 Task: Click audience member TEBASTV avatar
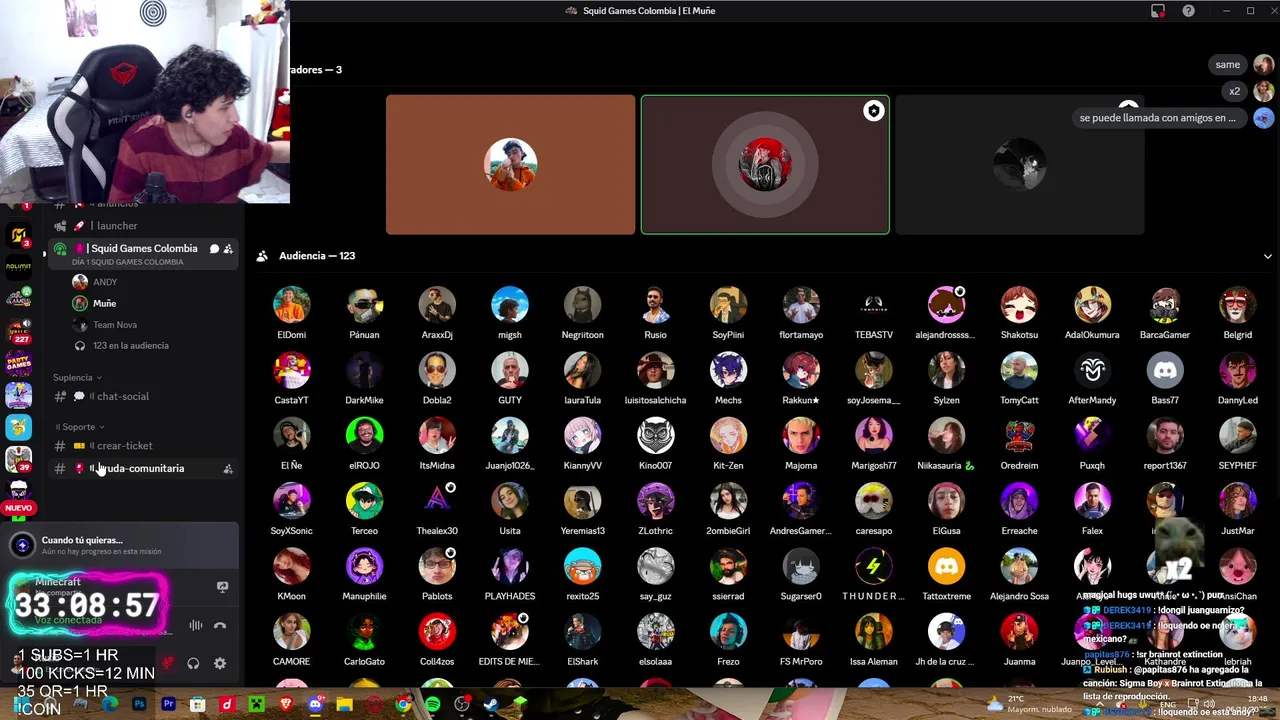874,306
